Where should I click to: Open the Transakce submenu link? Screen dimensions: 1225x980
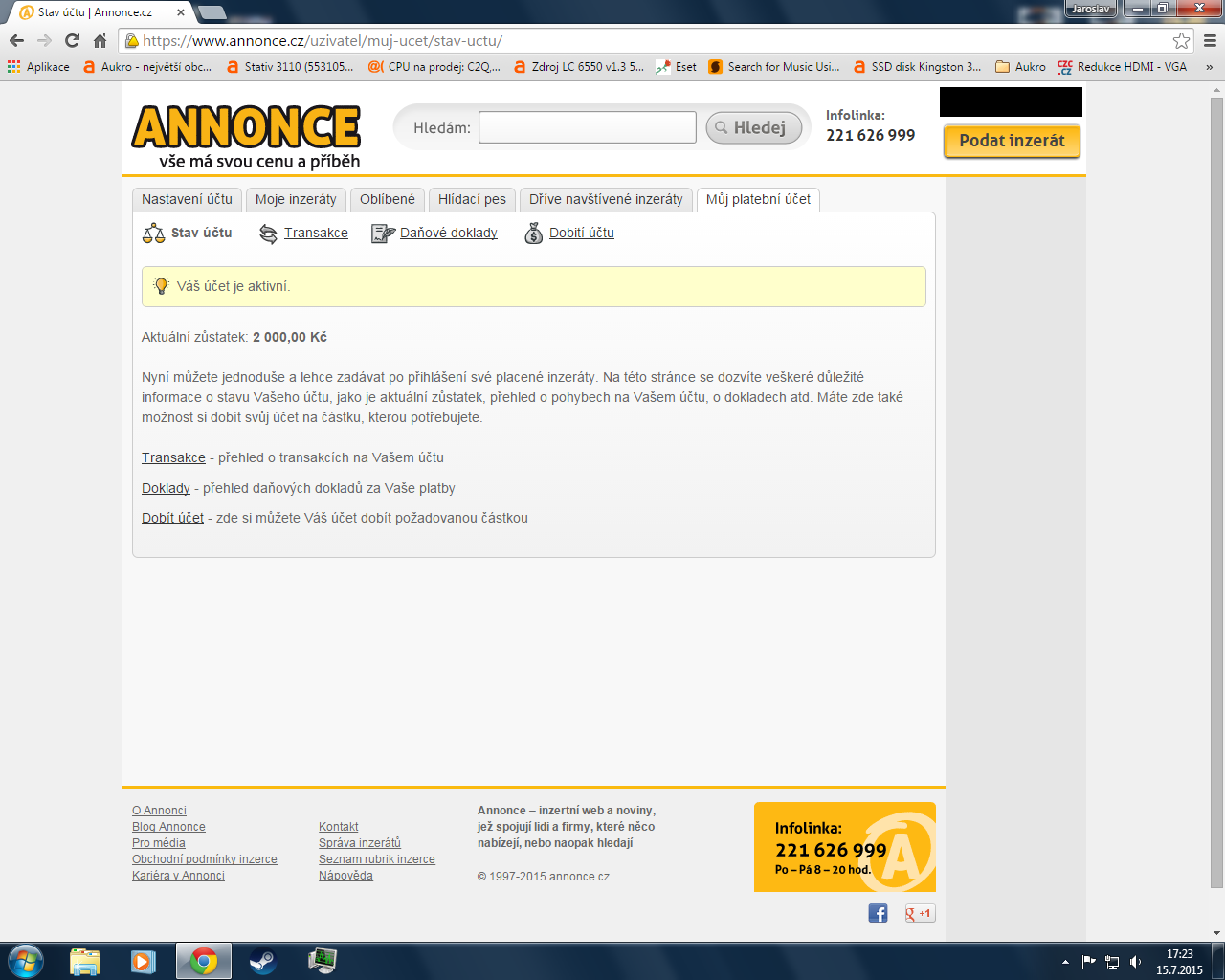316,233
